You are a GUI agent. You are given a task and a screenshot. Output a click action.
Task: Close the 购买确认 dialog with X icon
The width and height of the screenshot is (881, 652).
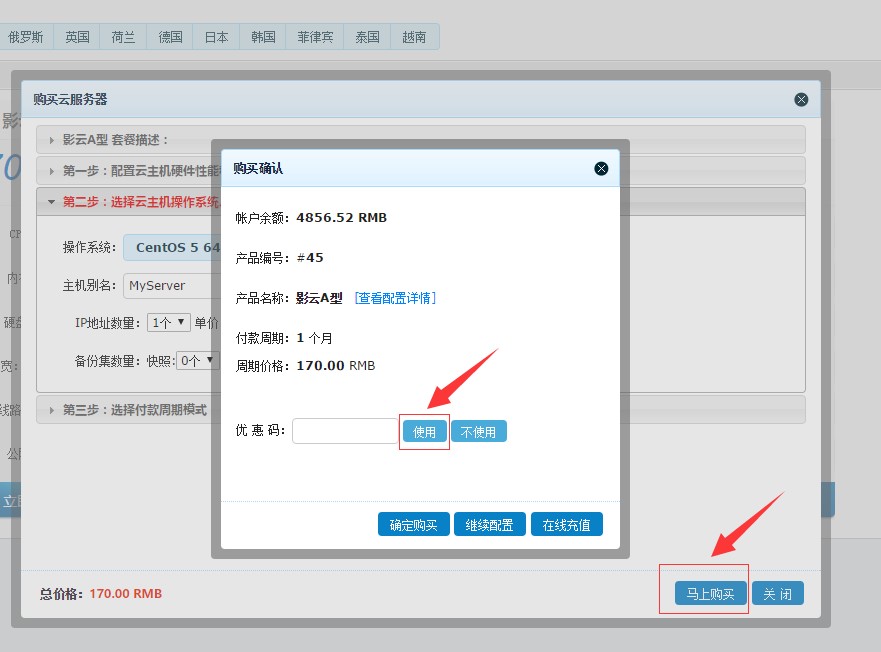point(601,169)
